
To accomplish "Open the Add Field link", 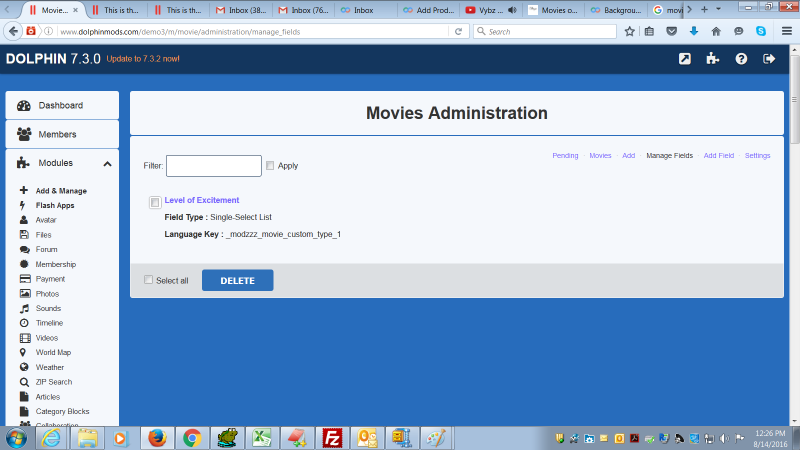I will 718,156.
